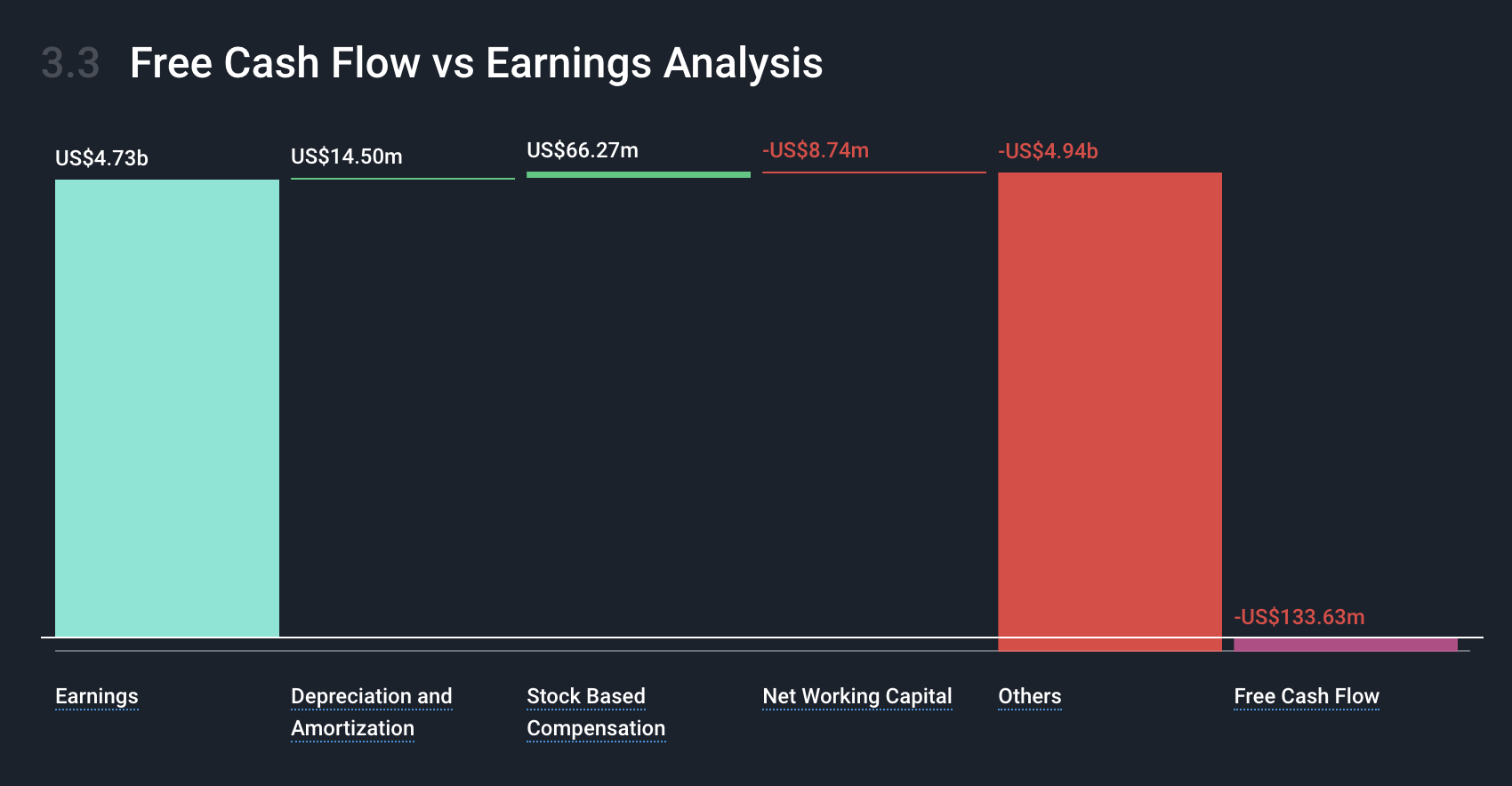
Task: Click the thin Depreciation and Amortization line
Action: pyautogui.click(x=403, y=179)
